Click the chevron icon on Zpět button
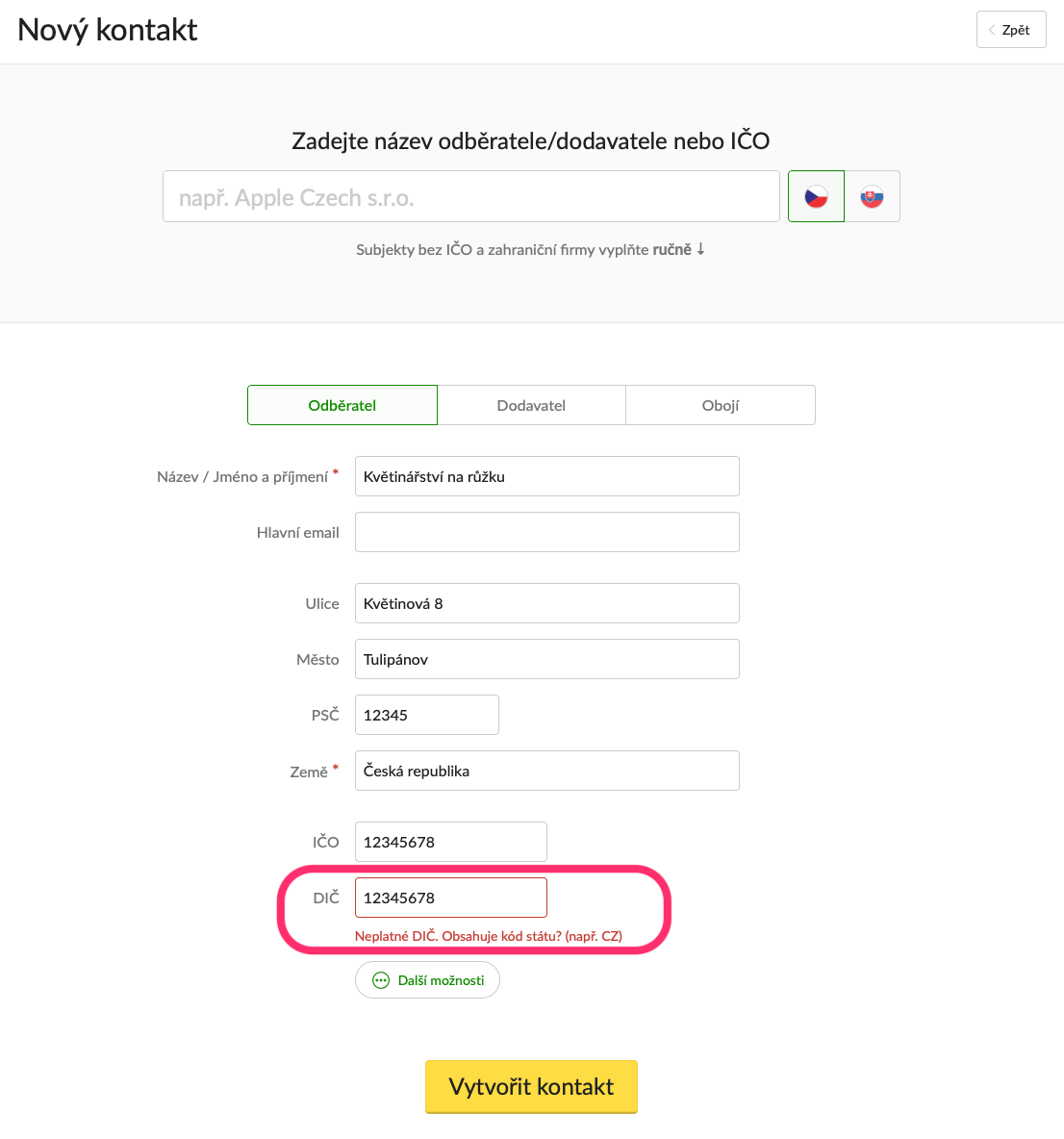Image resolution: width=1064 pixels, height=1139 pixels. click(992, 30)
